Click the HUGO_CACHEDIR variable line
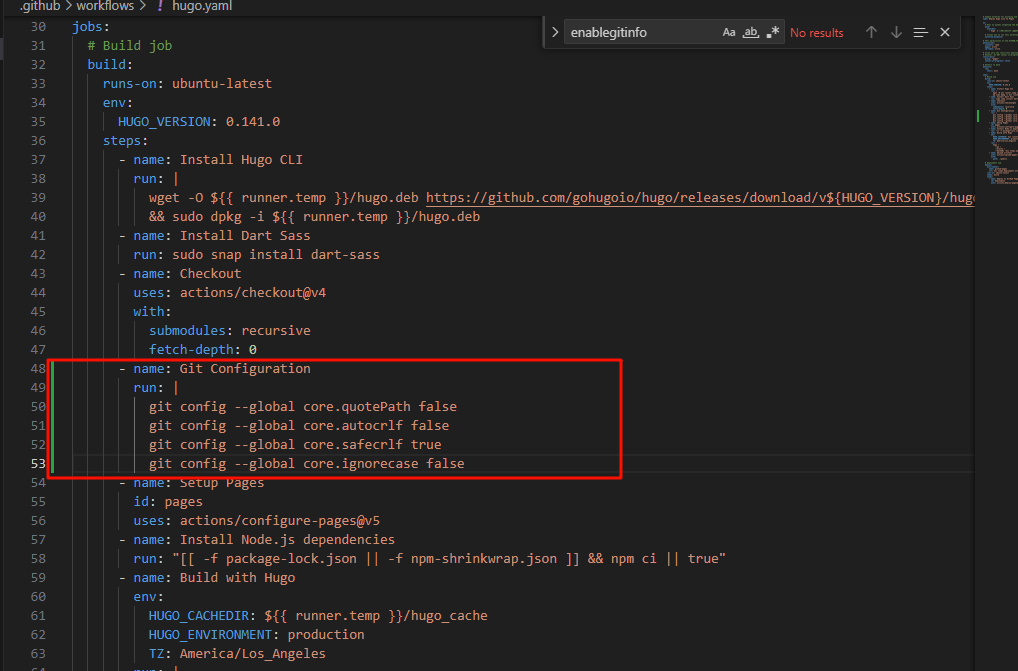 pos(318,616)
